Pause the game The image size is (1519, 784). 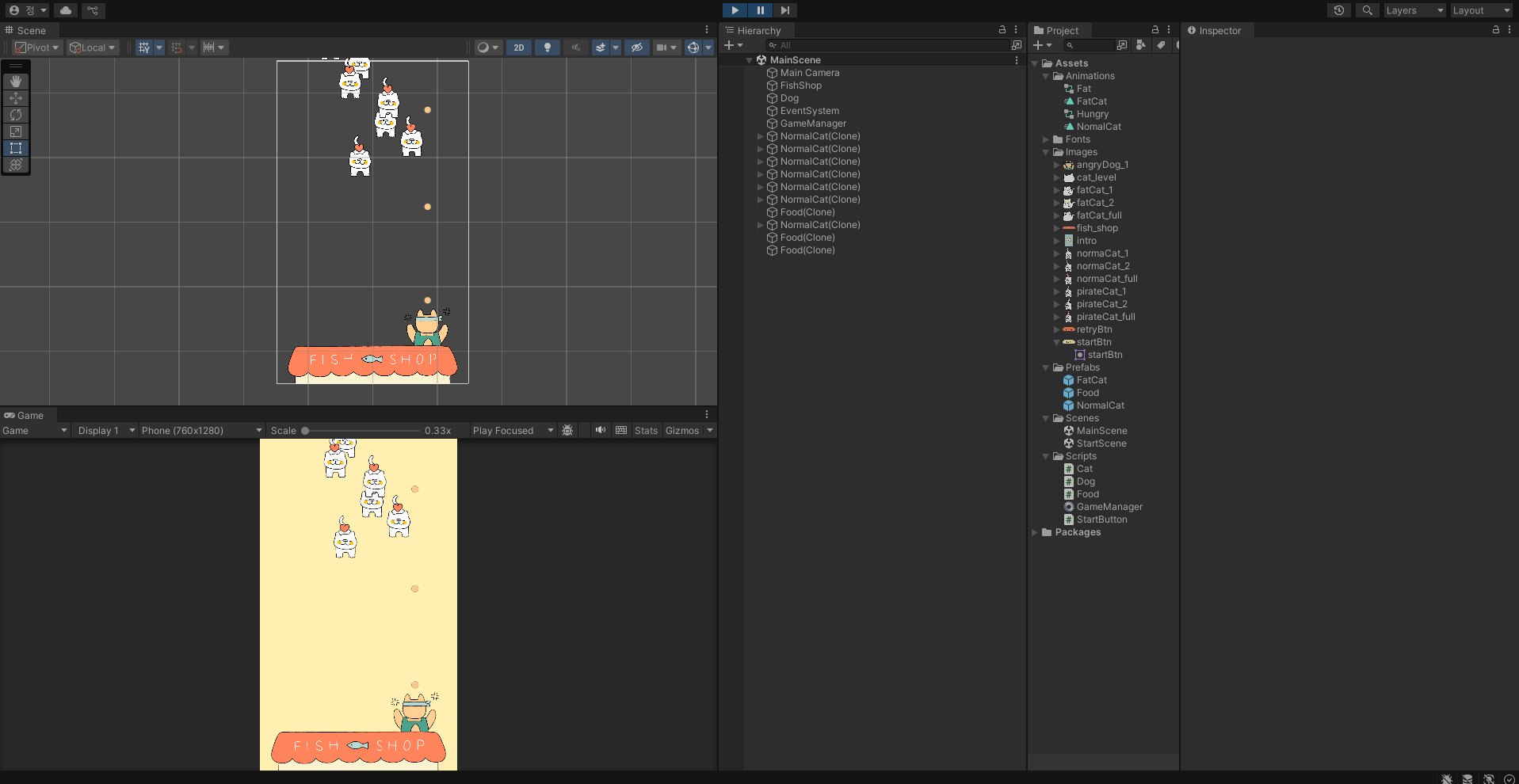760,10
